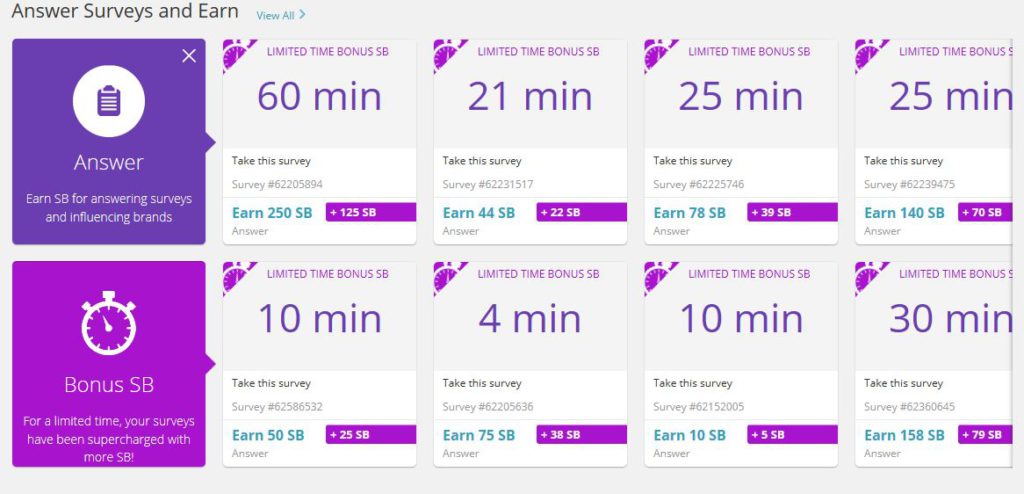
Task: Click the +22 SB bonus badge
Action: click(582, 212)
